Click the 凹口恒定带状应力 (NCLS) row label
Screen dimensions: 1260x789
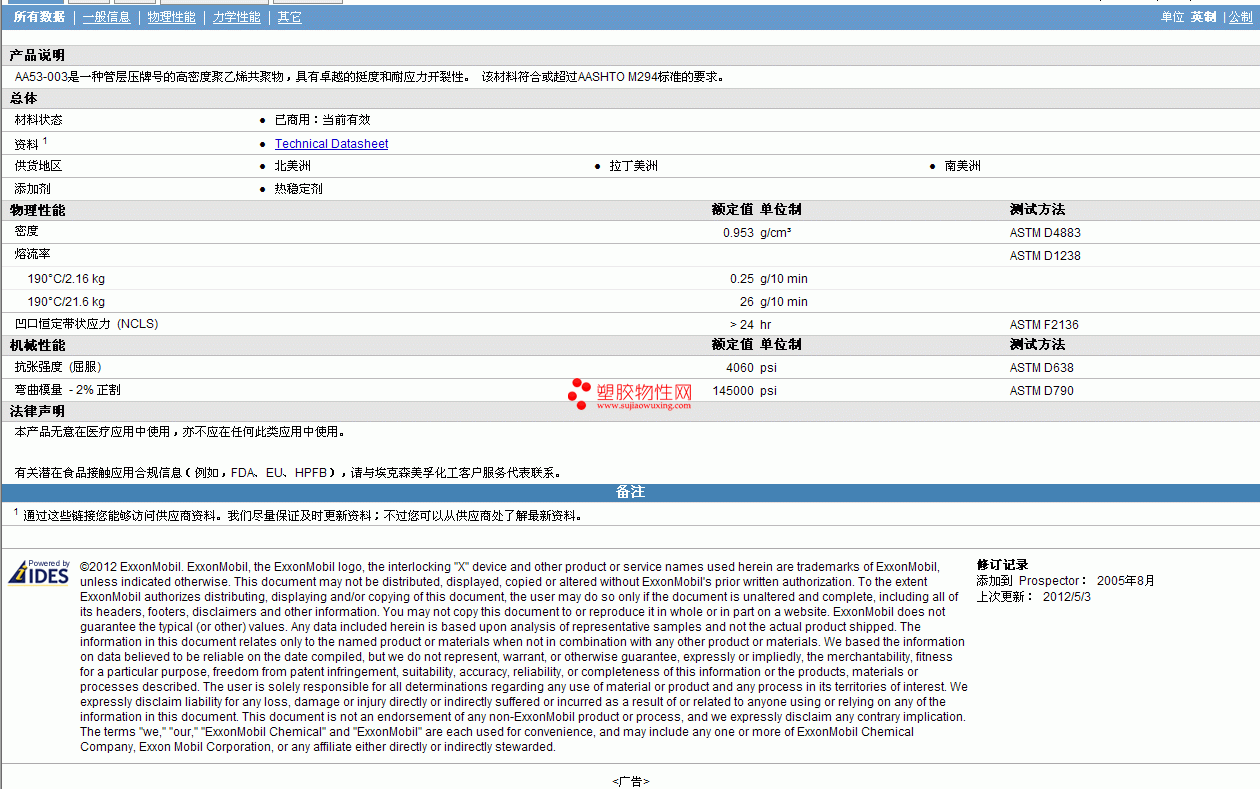point(86,324)
